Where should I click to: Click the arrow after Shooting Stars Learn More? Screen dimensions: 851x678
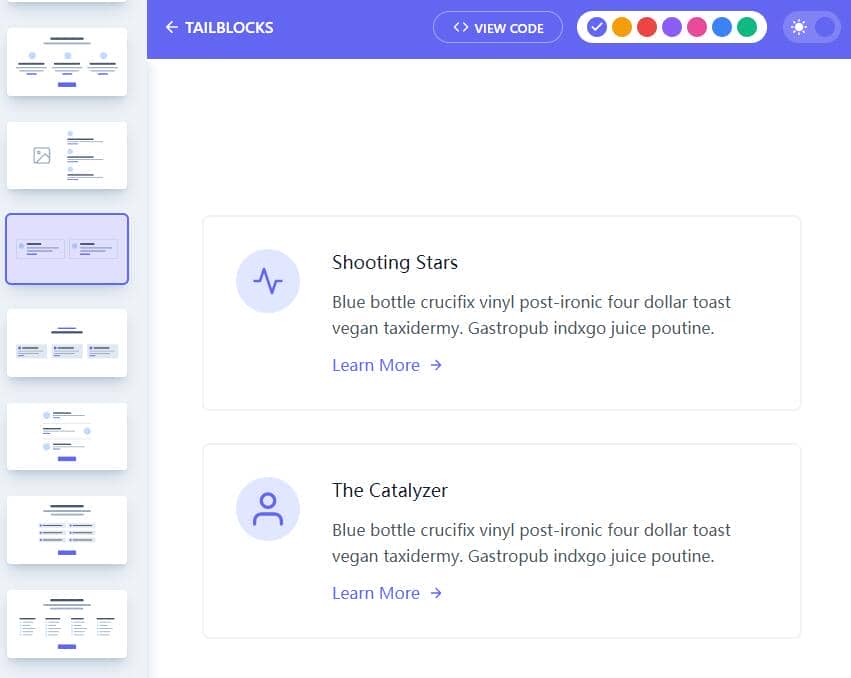tap(436, 366)
